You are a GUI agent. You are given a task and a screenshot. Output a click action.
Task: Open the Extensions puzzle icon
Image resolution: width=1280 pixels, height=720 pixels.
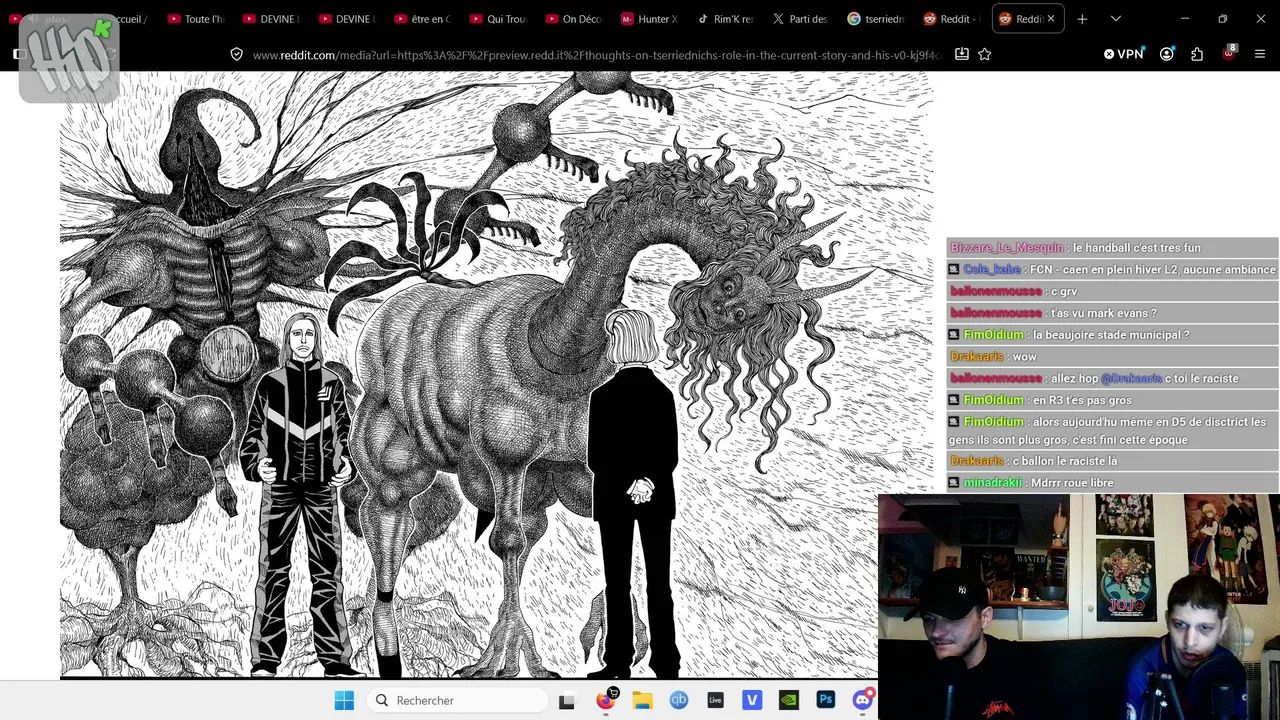point(1197,54)
